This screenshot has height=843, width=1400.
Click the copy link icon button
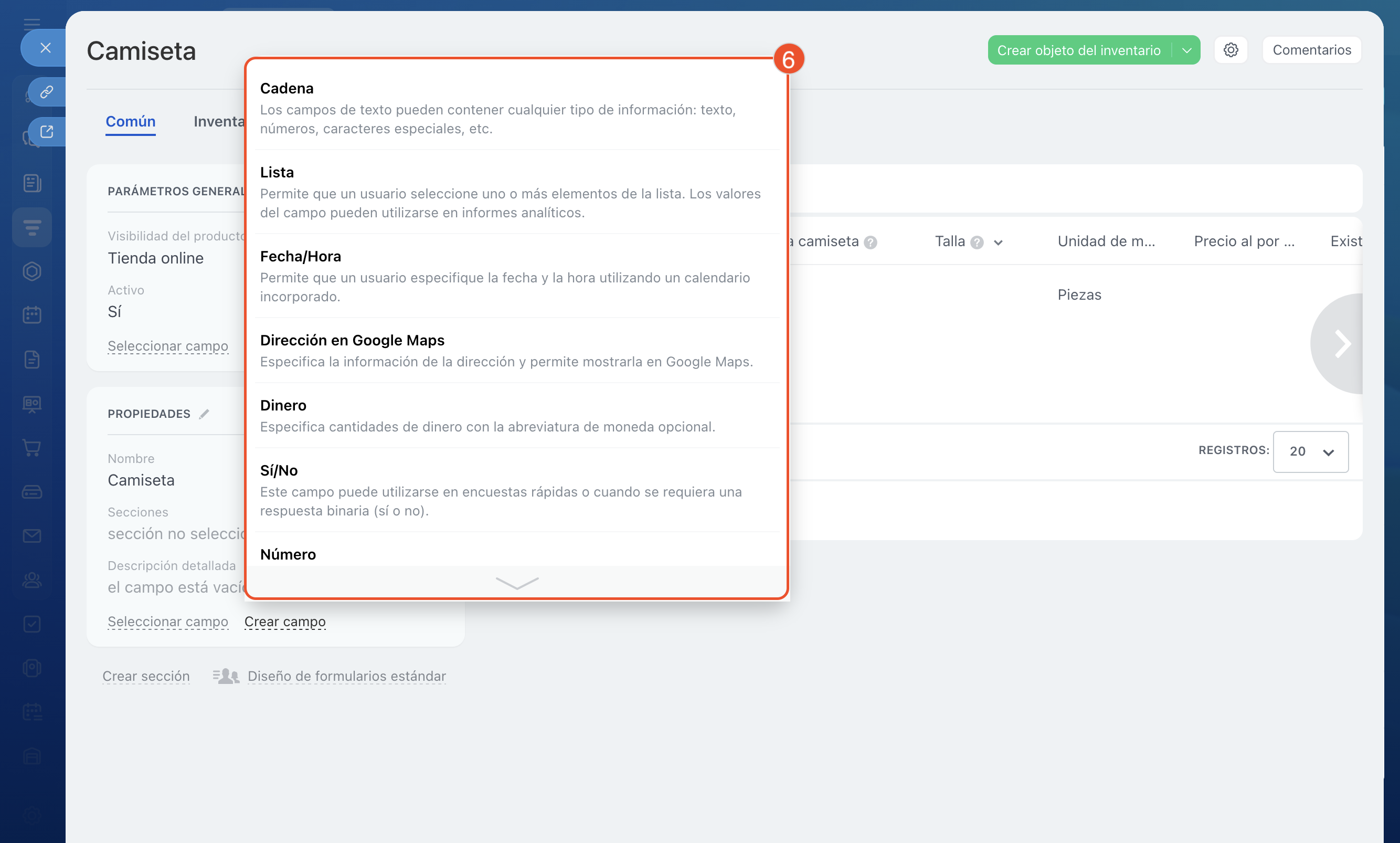tap(47, 91)
